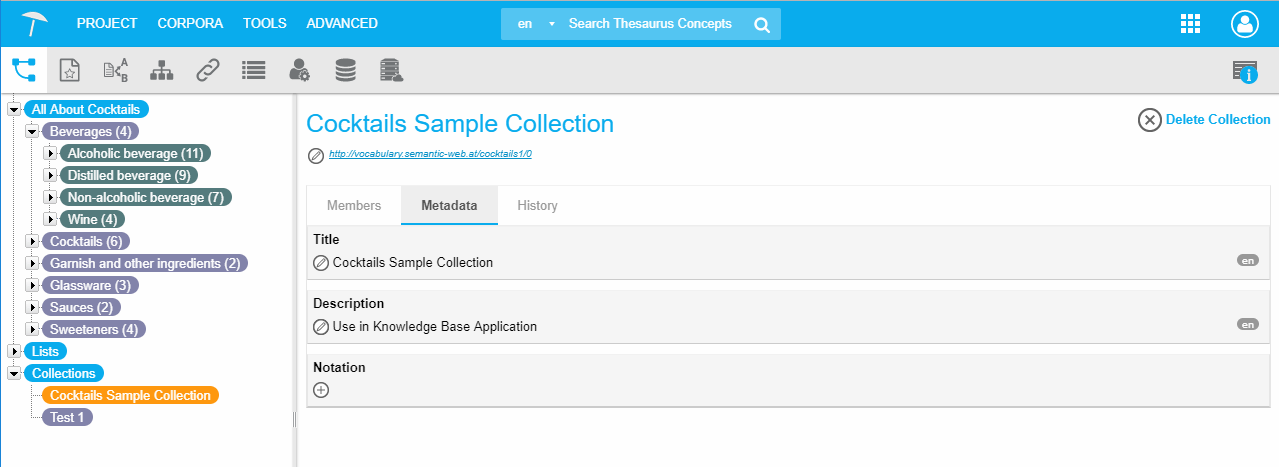Open the thesaurus tree view icon

23,70
